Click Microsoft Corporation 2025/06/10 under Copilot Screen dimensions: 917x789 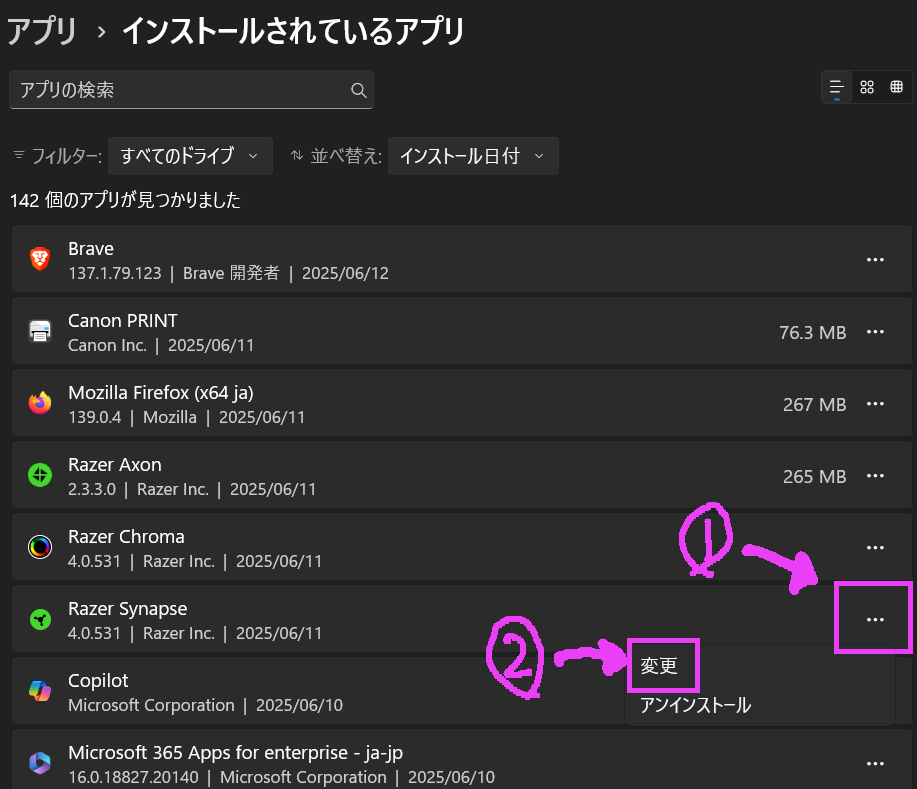[x=205, y=705]
